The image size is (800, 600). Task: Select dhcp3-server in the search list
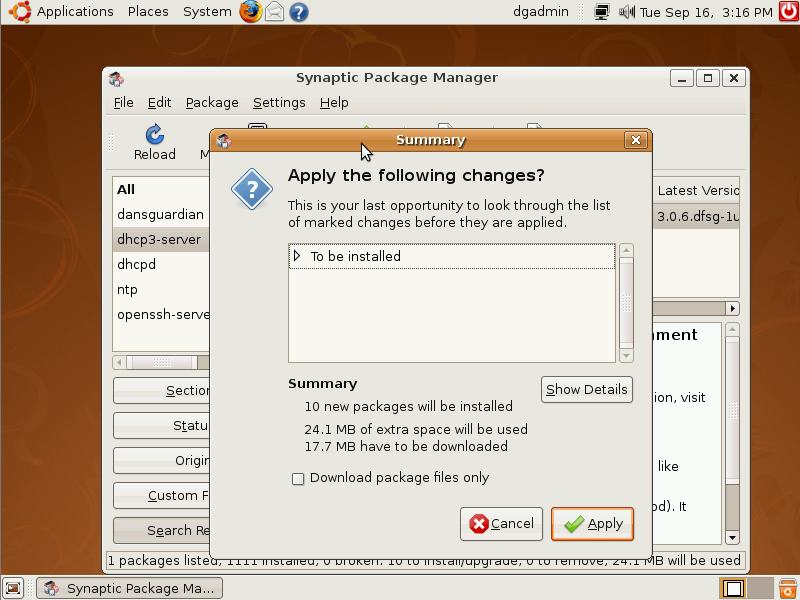(161, 239)
